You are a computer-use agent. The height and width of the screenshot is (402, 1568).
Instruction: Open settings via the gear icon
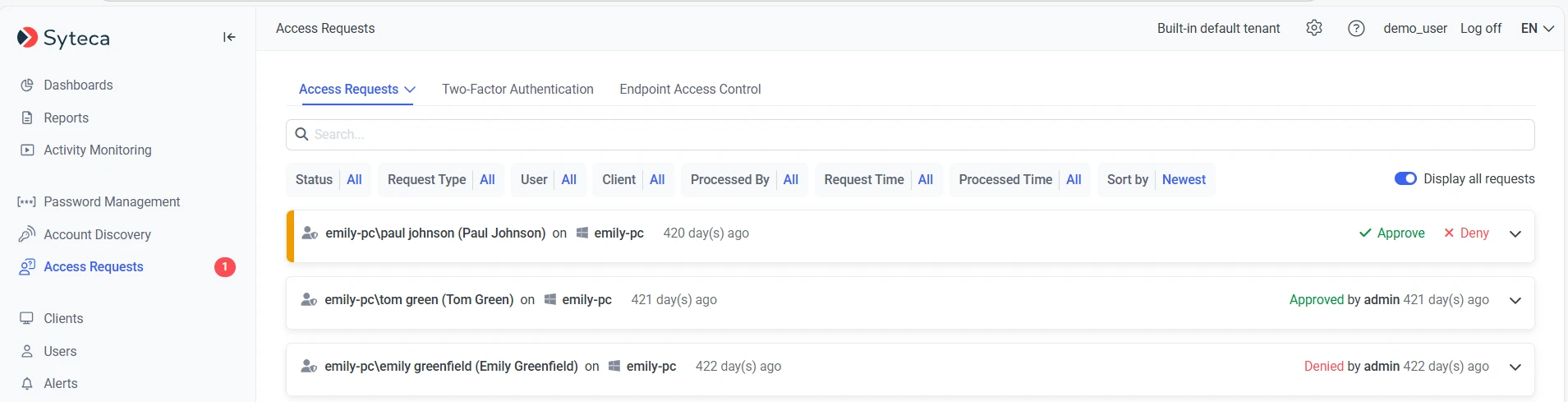click(1314, 28)
